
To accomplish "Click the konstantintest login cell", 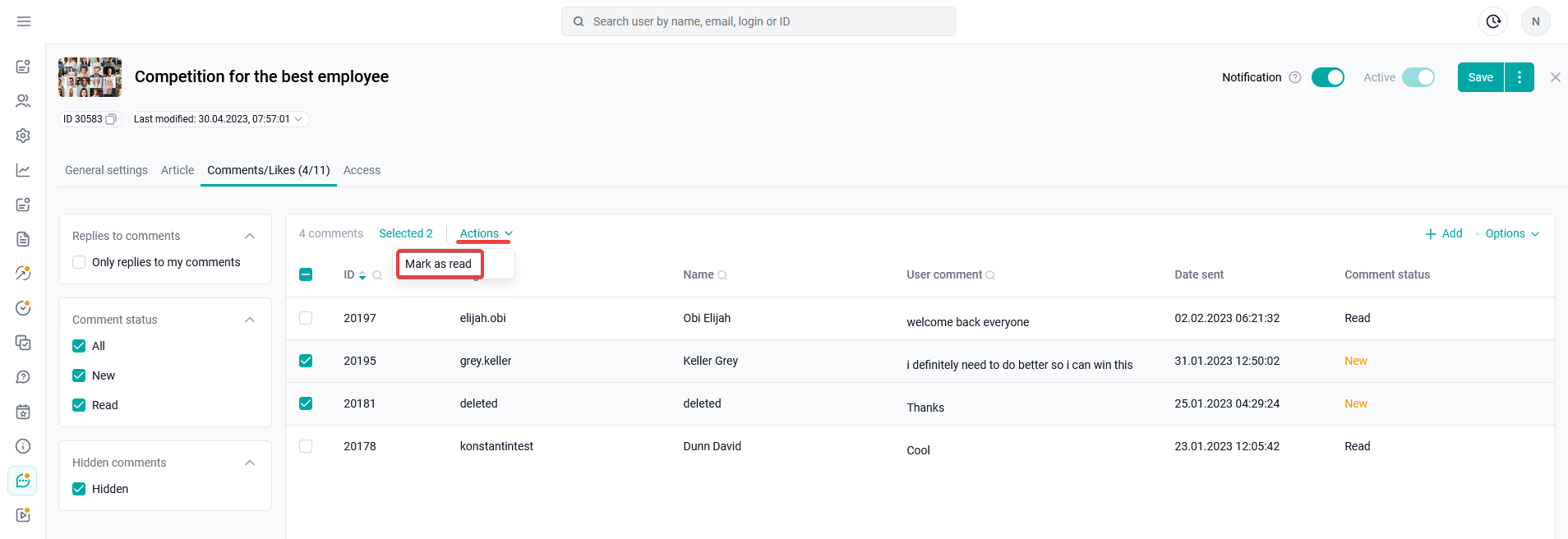I will tap(496, 446).
